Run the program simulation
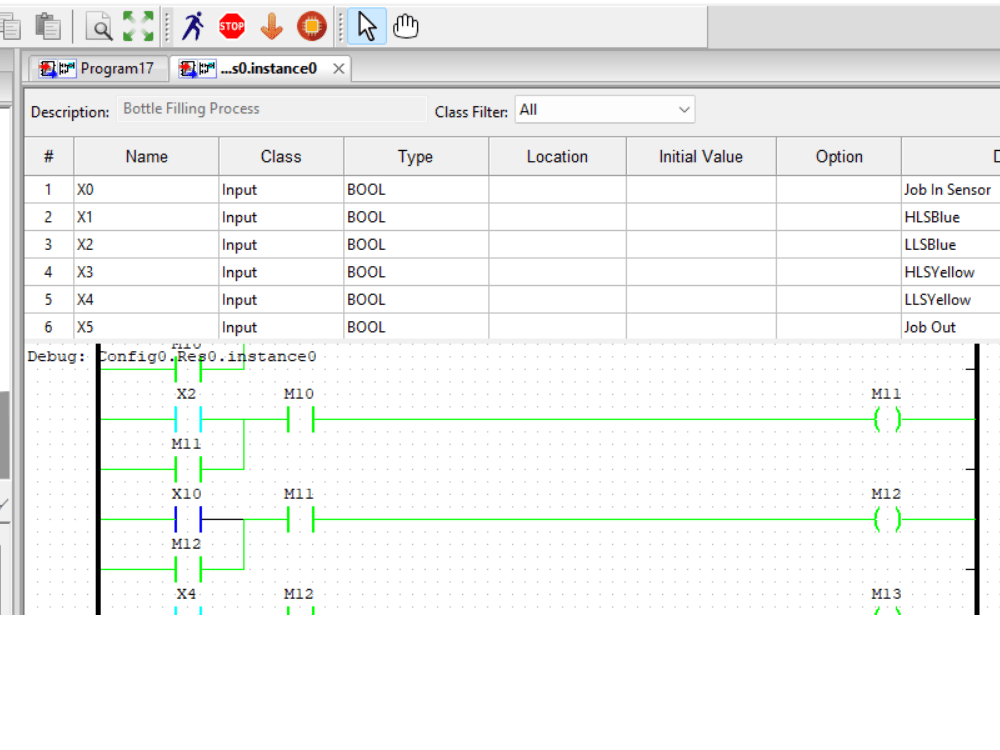Viewport: 1000px width, 750px height. [192, 26]
